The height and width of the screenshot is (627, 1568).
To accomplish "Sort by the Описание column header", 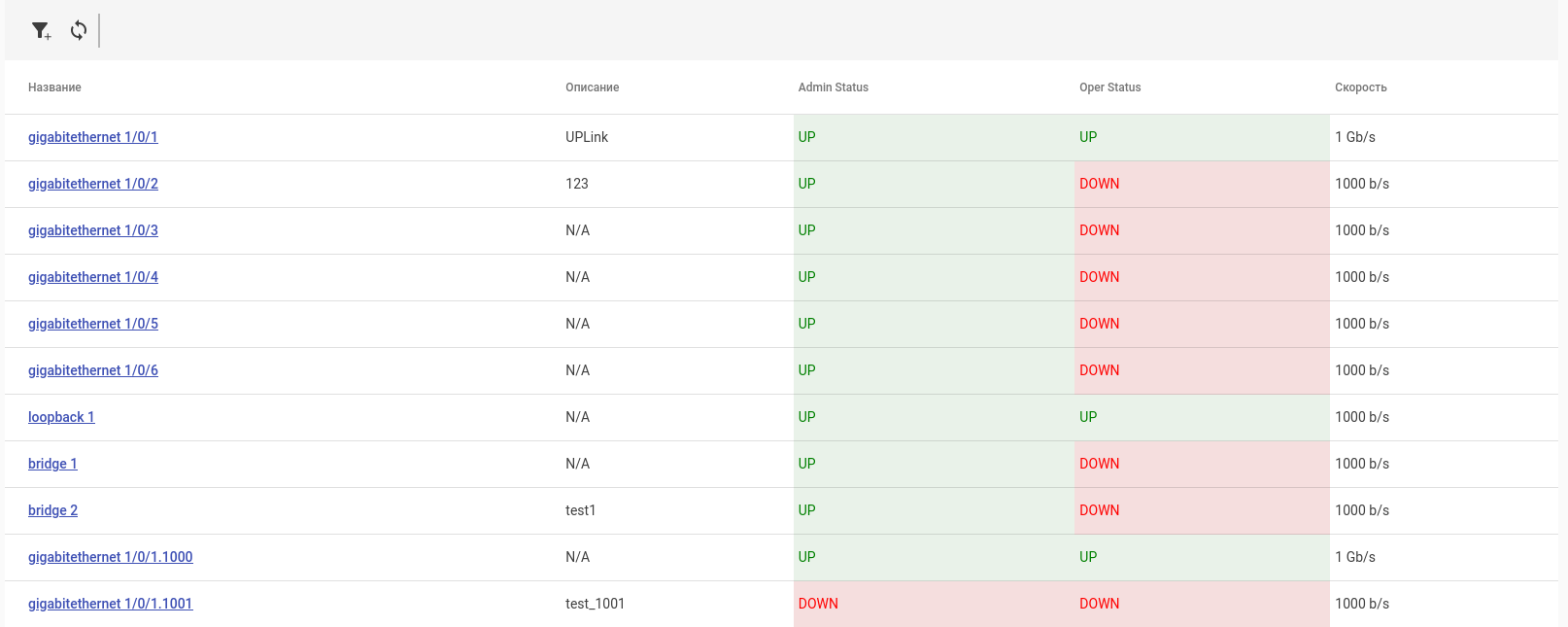I will click(592, 87).
